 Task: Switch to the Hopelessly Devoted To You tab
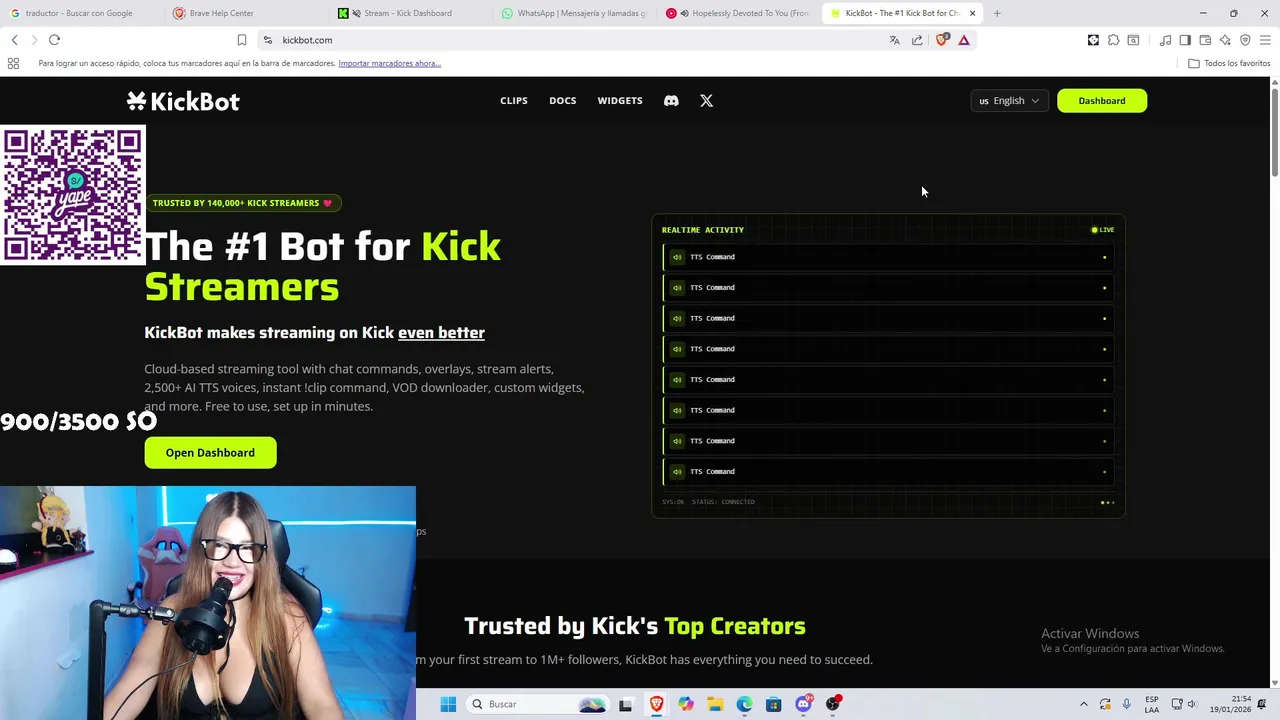[738, 13]
